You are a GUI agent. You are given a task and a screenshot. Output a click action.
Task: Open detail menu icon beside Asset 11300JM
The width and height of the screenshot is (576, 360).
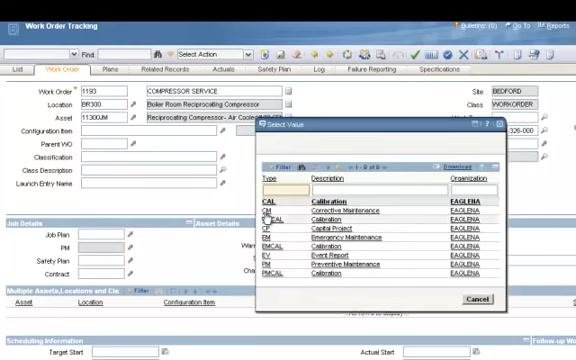pos(133,118)
